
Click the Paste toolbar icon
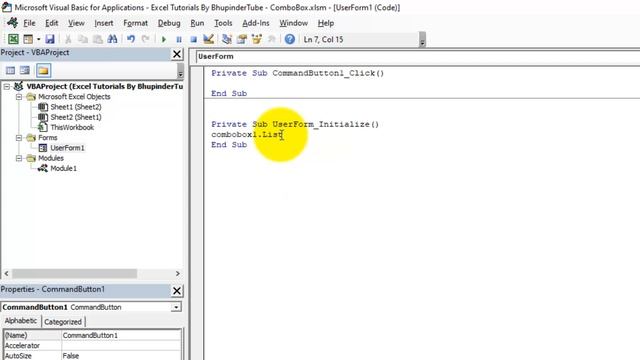click(98, 39)
